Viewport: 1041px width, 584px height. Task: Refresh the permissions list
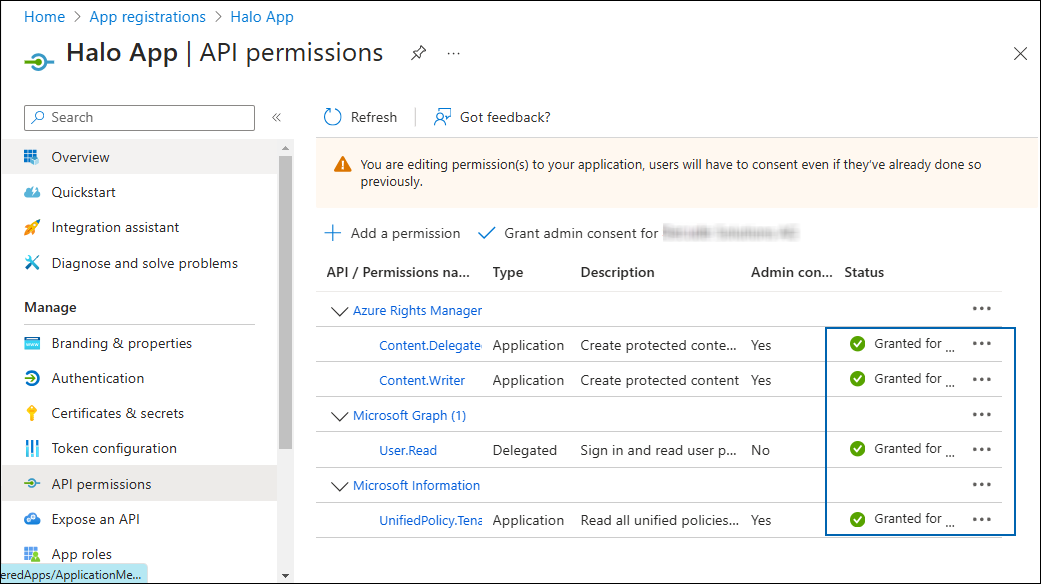pyautogui.click(x=361, y=117)
